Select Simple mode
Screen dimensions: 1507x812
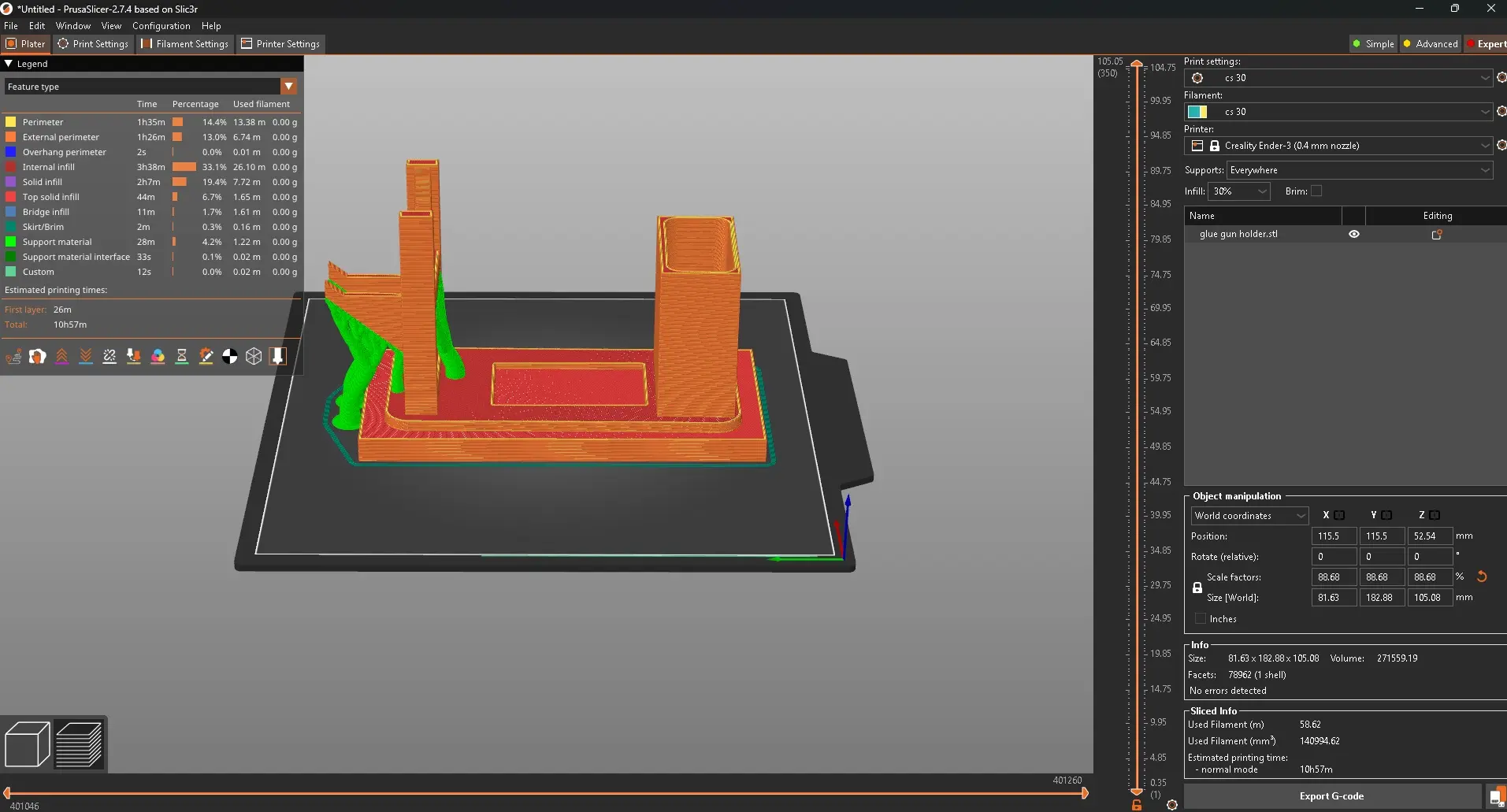pyautogui.click(x=1373, y=44)
